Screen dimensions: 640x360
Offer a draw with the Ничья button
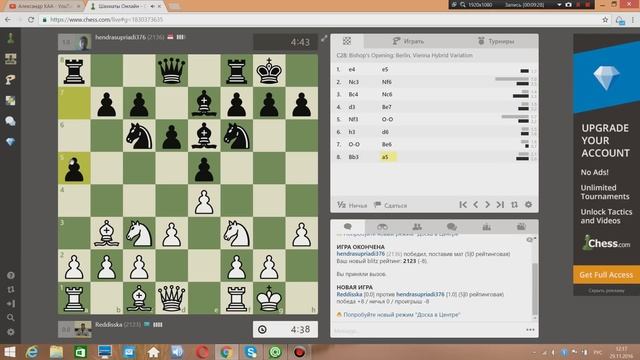352,205
